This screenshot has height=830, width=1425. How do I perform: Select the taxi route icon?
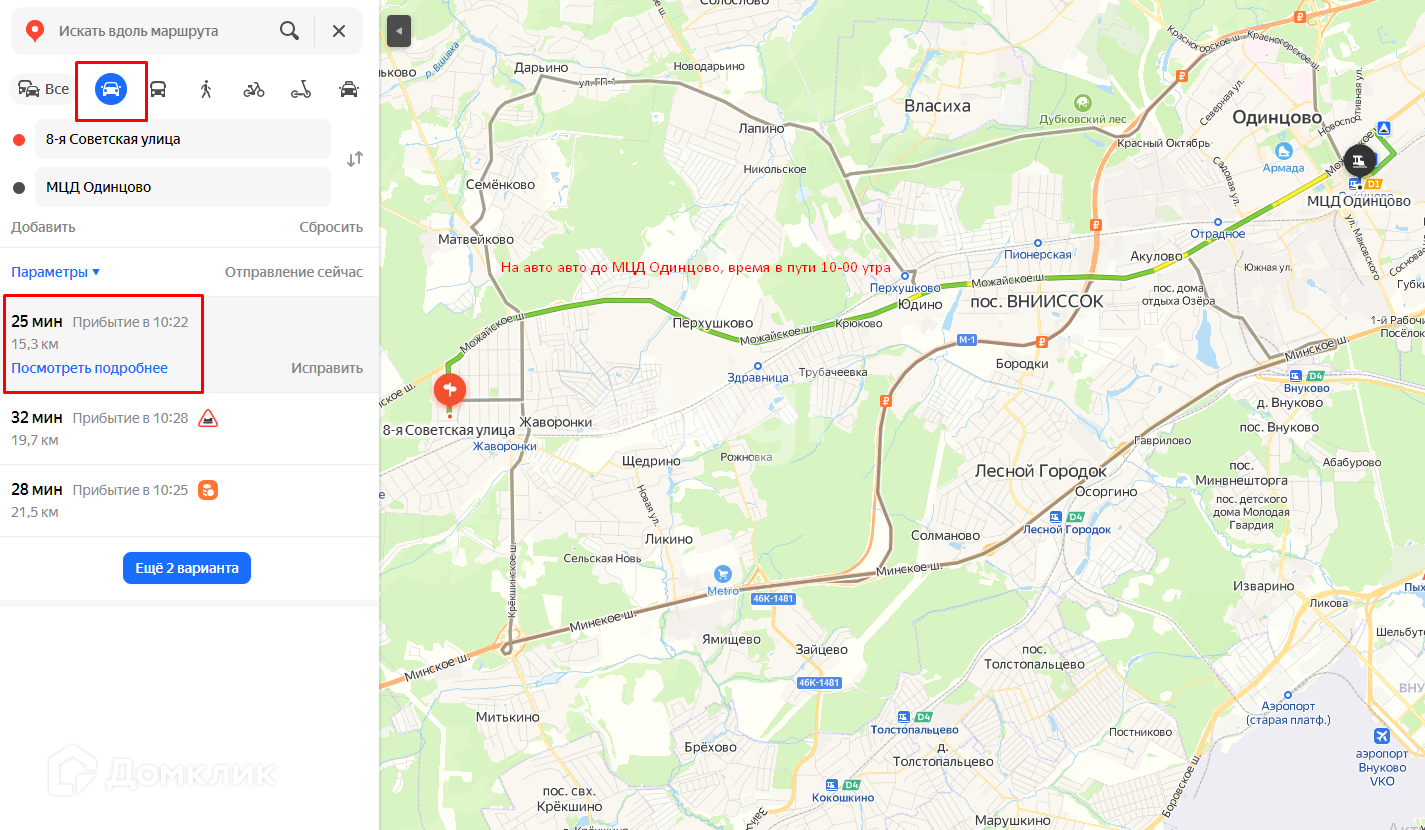click(349, 90)
